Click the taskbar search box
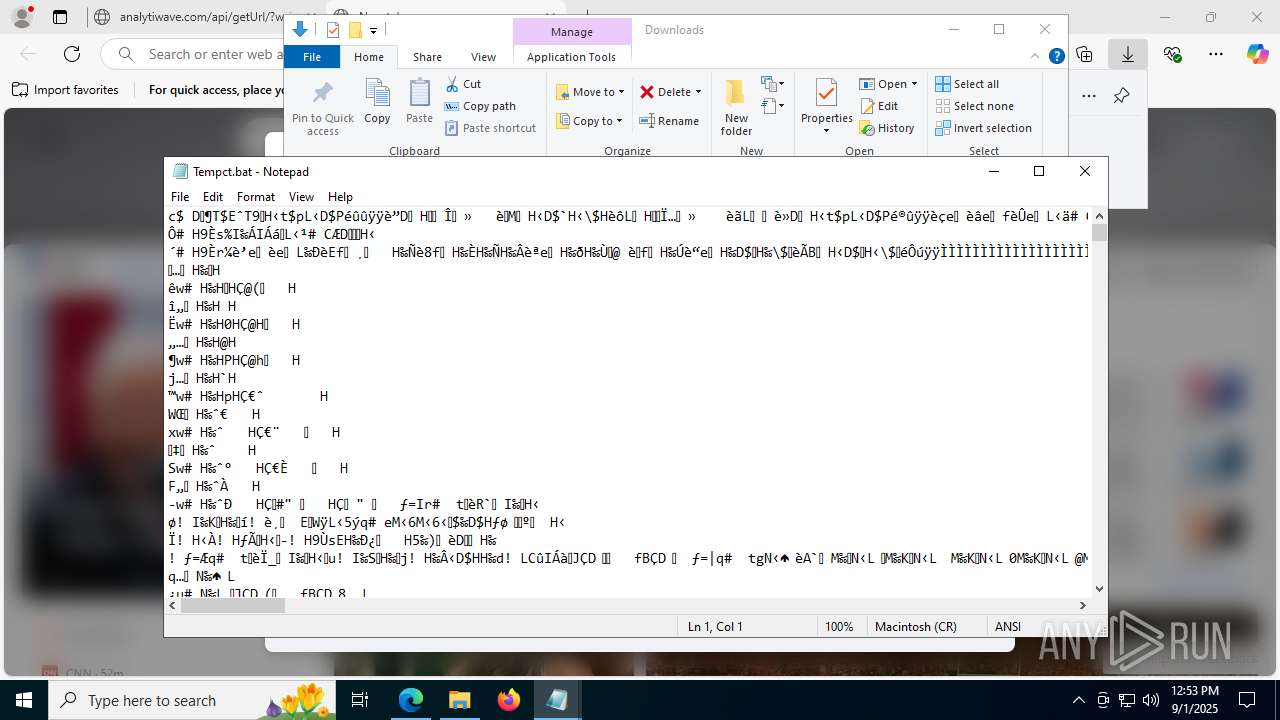 point(192,700)
